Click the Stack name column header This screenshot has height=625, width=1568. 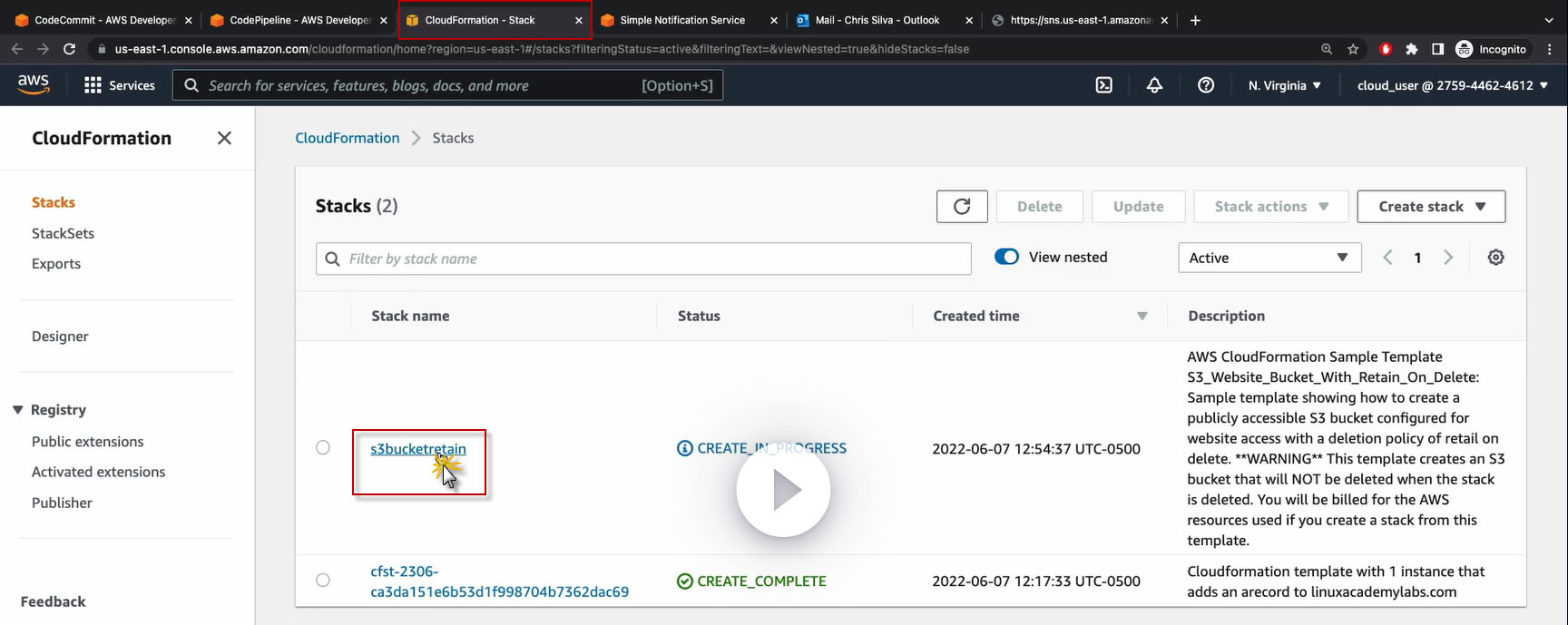pyautogui.click(x=410, y=316)
